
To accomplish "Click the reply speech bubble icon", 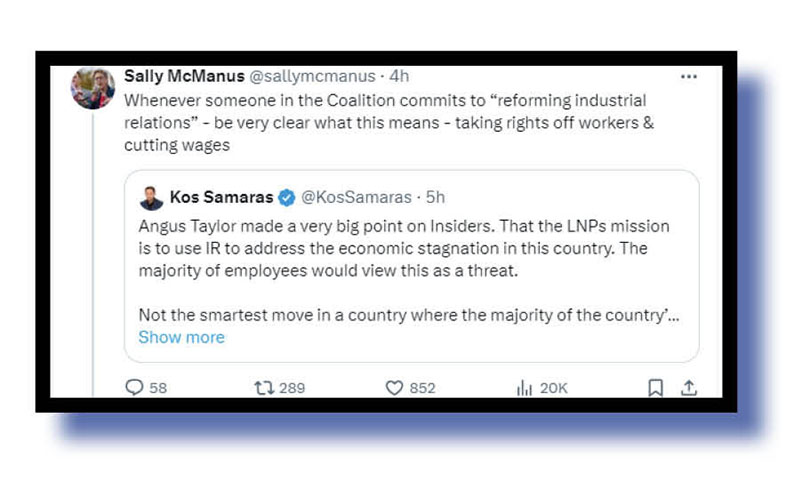I will pos(134,387).
